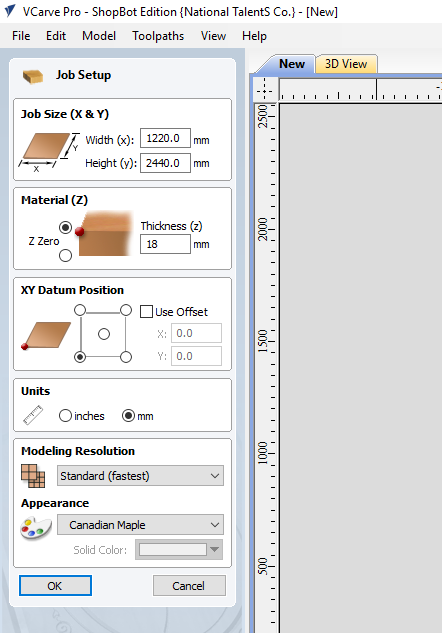
Task: Click the 500 mark on vertical ruler
Action: point(263,566)
